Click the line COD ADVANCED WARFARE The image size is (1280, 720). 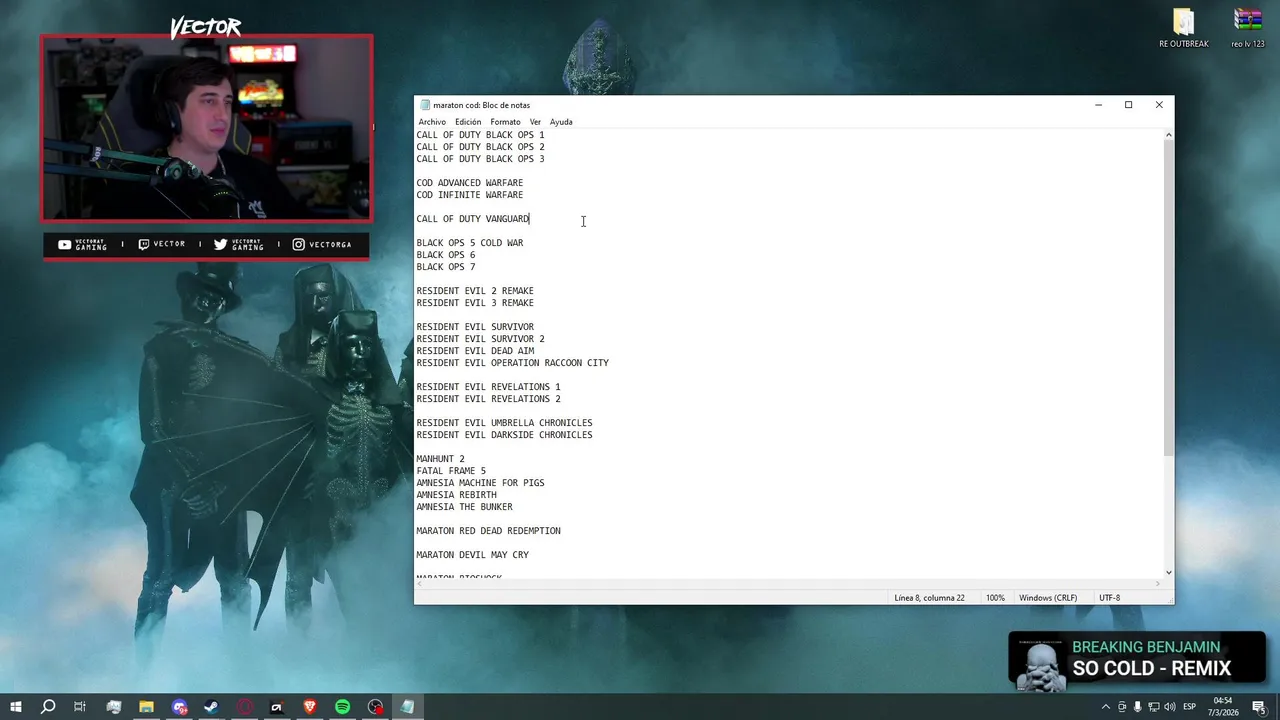[470, 183]
